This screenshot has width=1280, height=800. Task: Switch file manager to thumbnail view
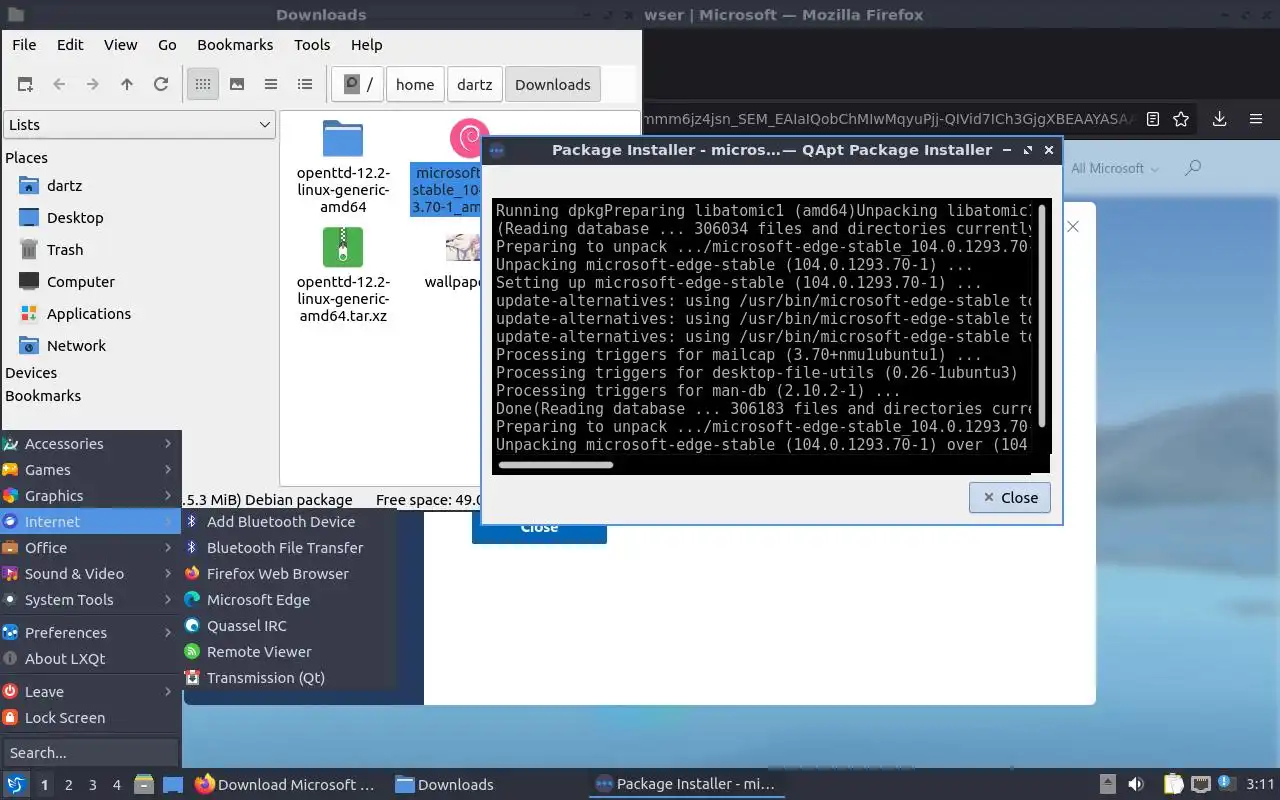(237, 84)
